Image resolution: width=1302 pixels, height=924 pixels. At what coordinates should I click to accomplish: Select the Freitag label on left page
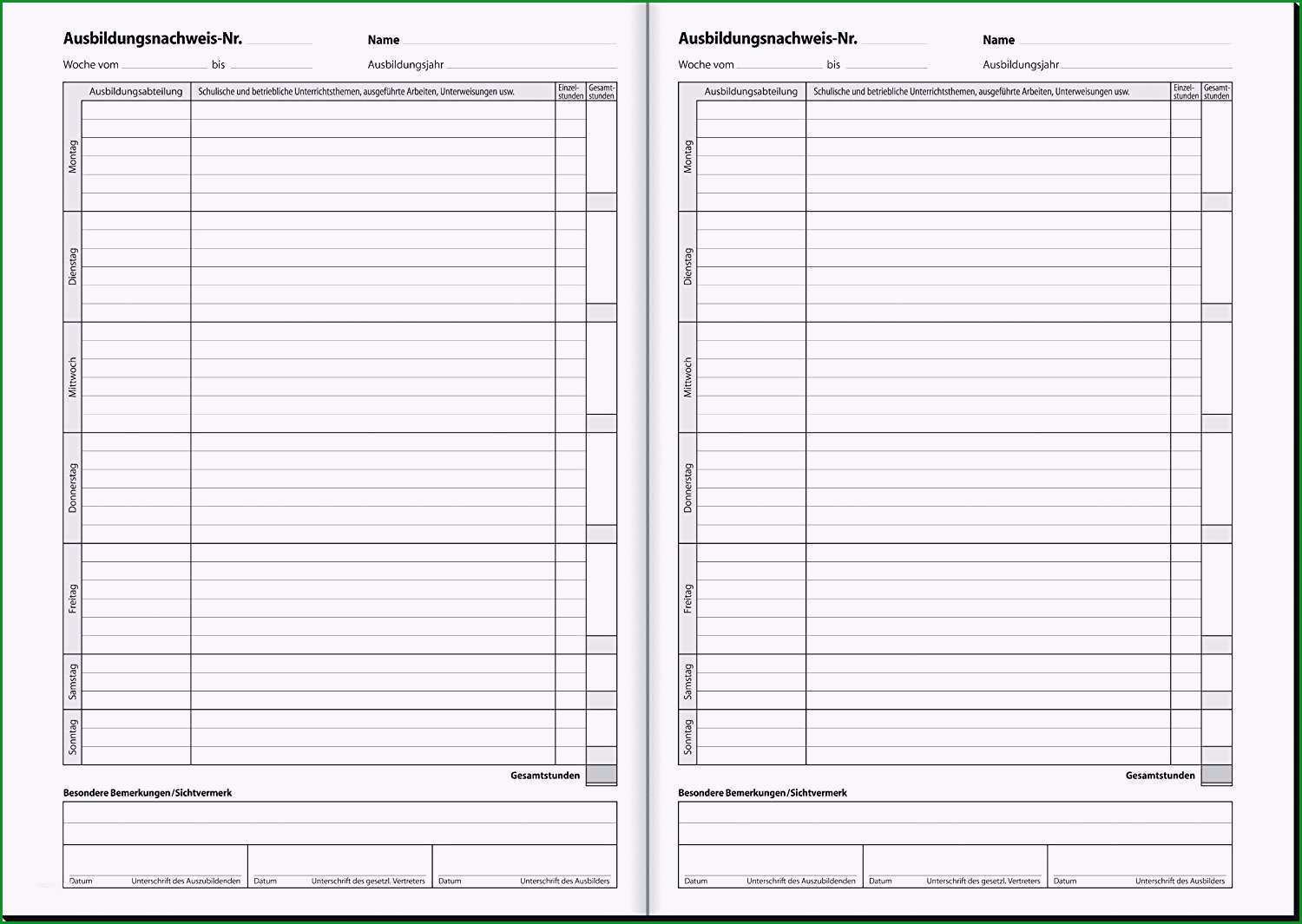72,599
